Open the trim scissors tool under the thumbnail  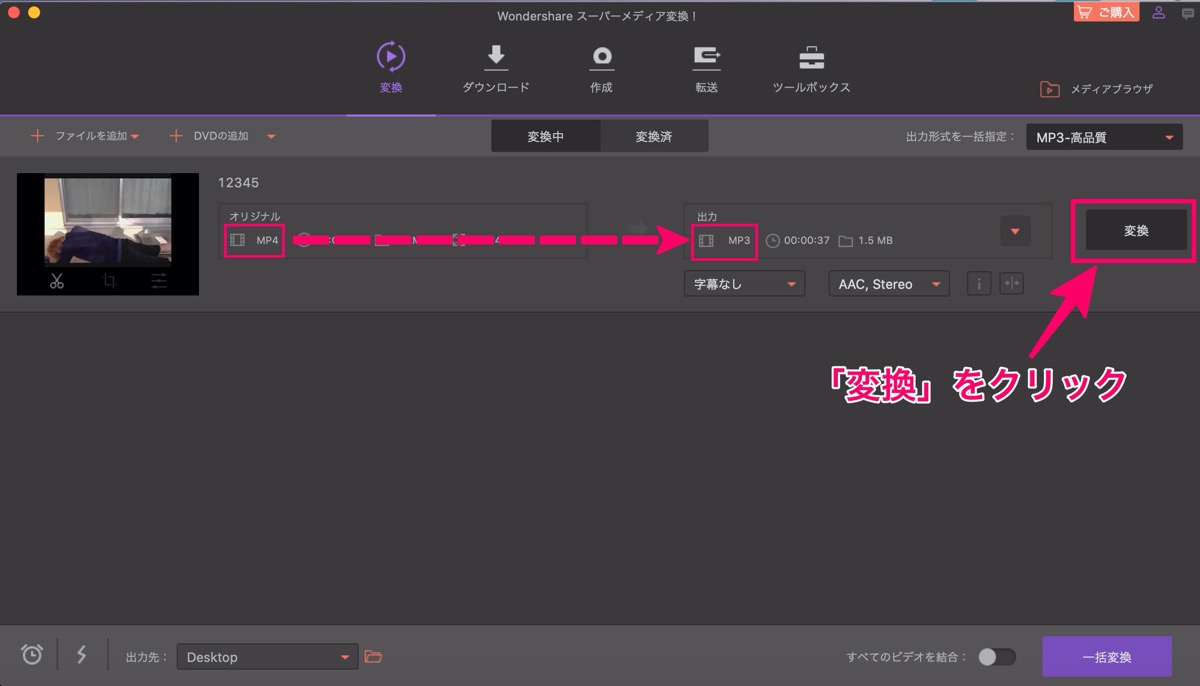(x=56, y=281)
